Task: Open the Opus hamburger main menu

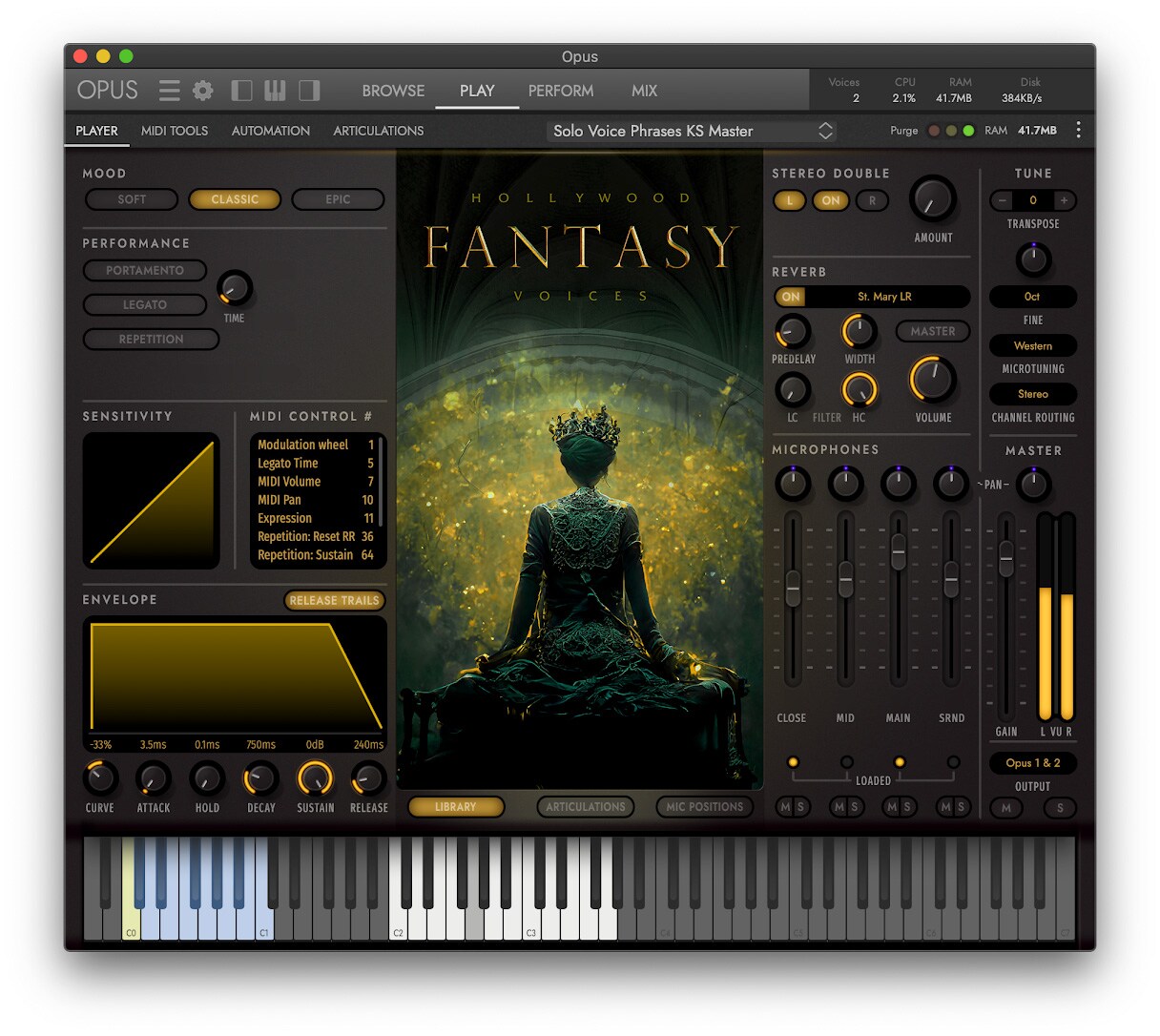Action: pos(169,91)
